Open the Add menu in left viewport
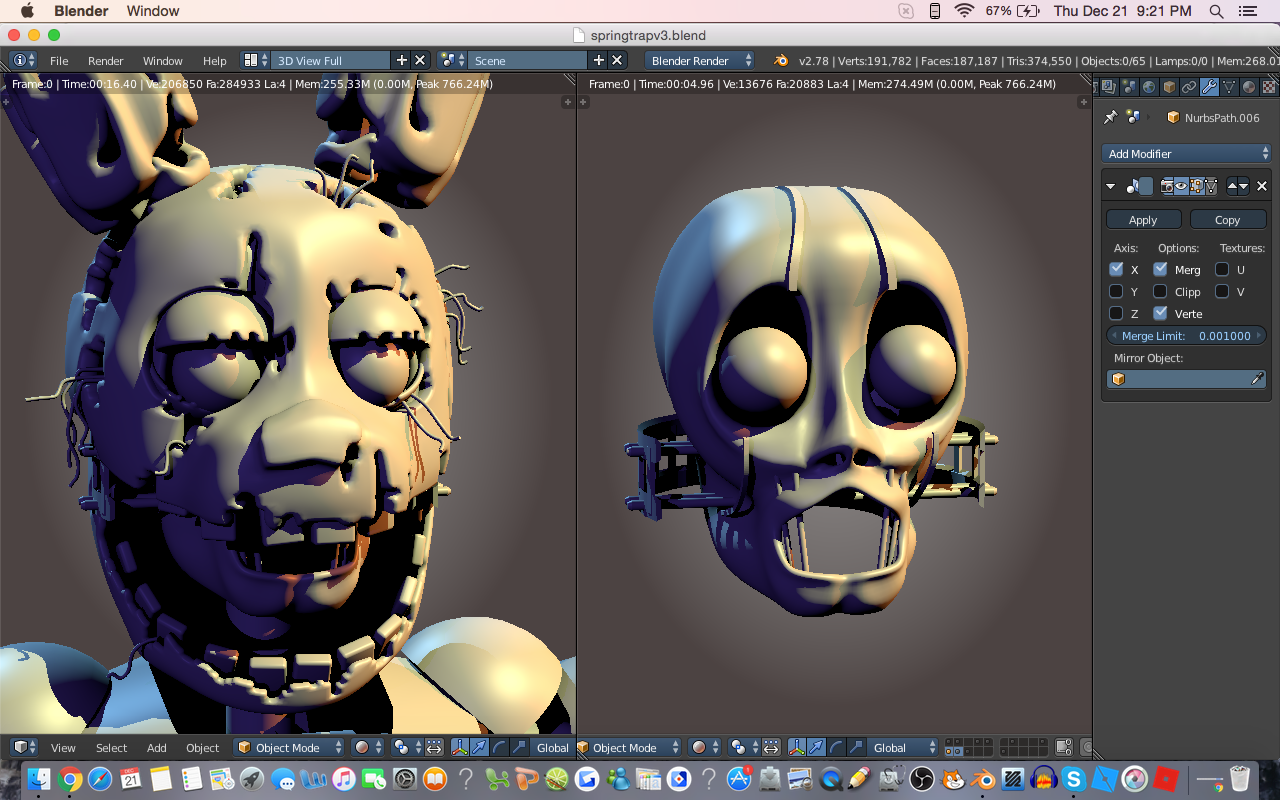Screen dimensions: 1280x800 coord(157,747)
